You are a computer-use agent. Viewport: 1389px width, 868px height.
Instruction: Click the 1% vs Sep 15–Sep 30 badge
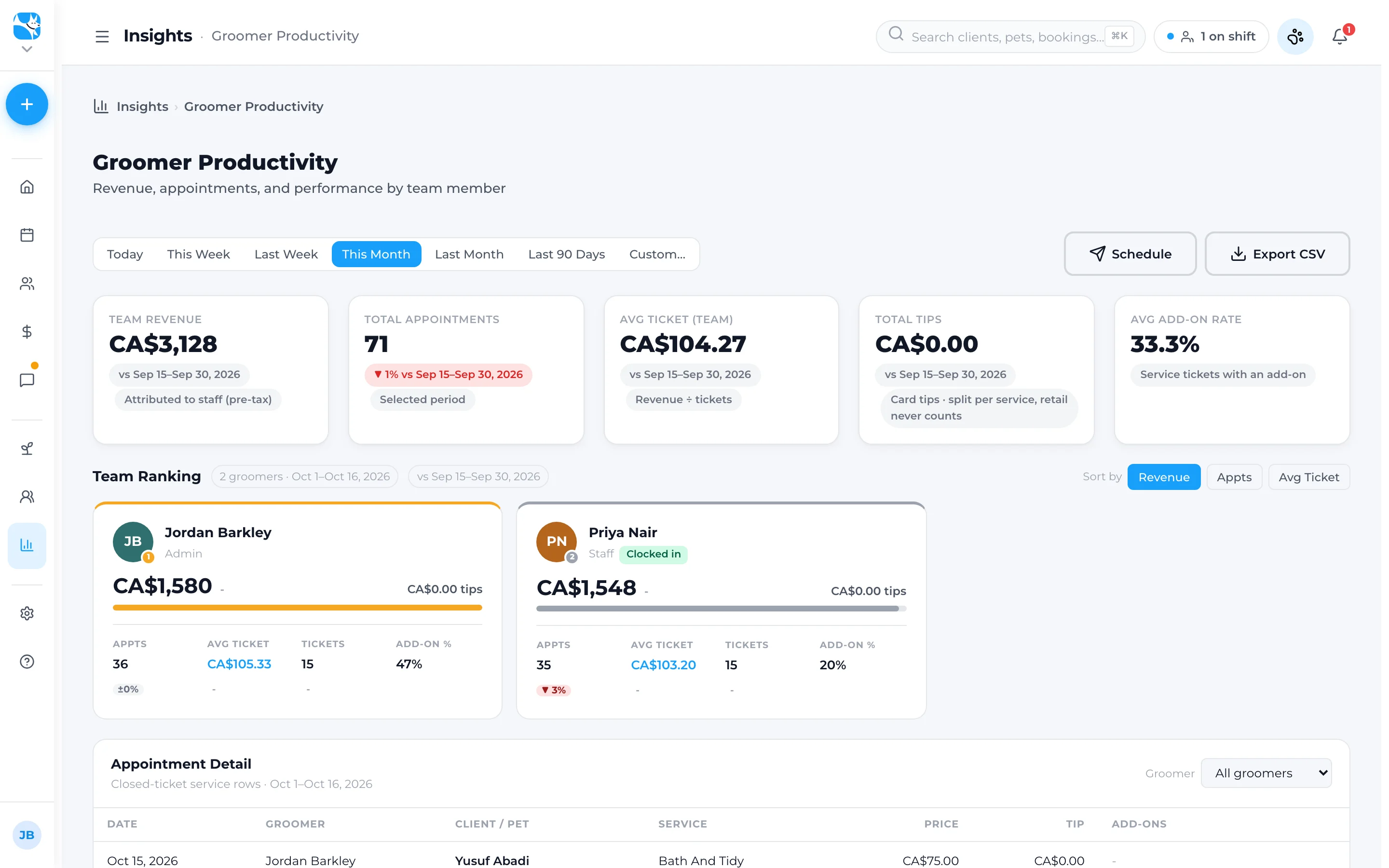448,374
